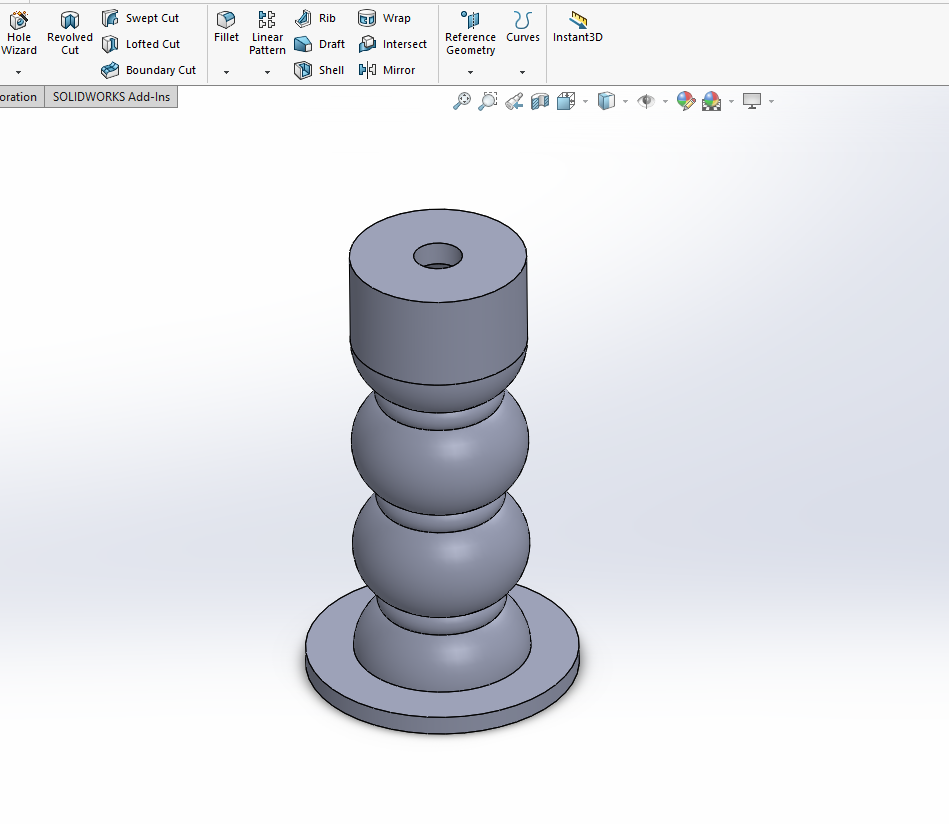The image size is (949, 824).
Task: Select the Revolved Cut tool
Action: point(70,34)
